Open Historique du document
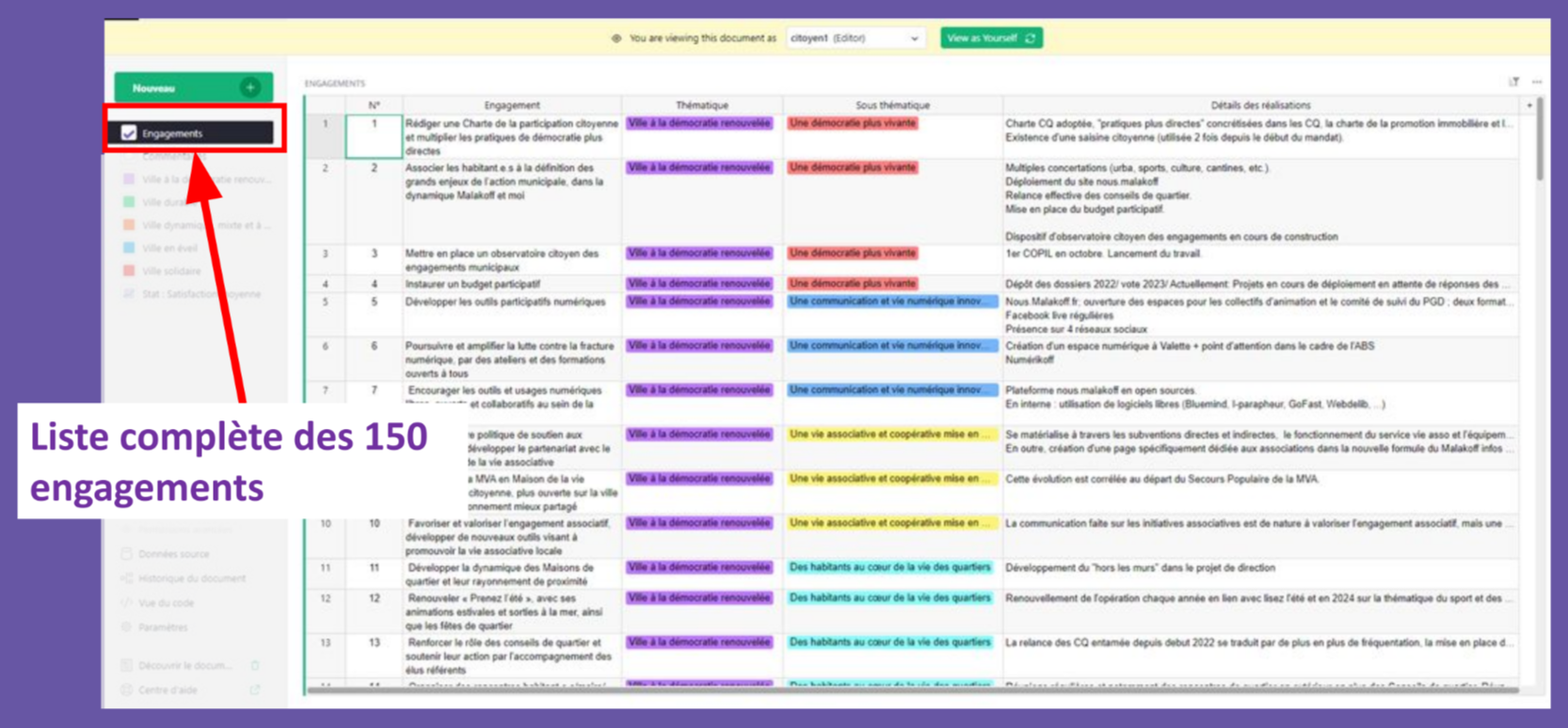This screenshot has height=728, width=1568. click(191, 578)
